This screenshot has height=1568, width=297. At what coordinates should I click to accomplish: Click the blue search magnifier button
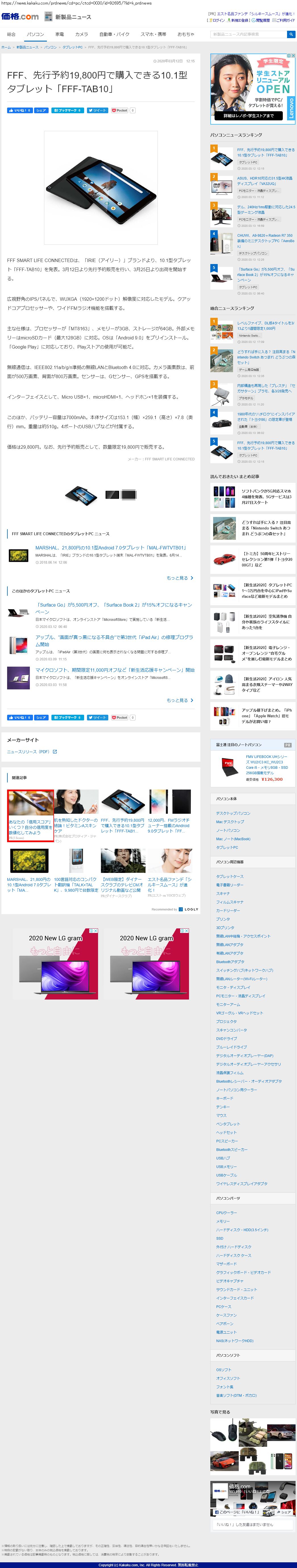click(291, 34)
